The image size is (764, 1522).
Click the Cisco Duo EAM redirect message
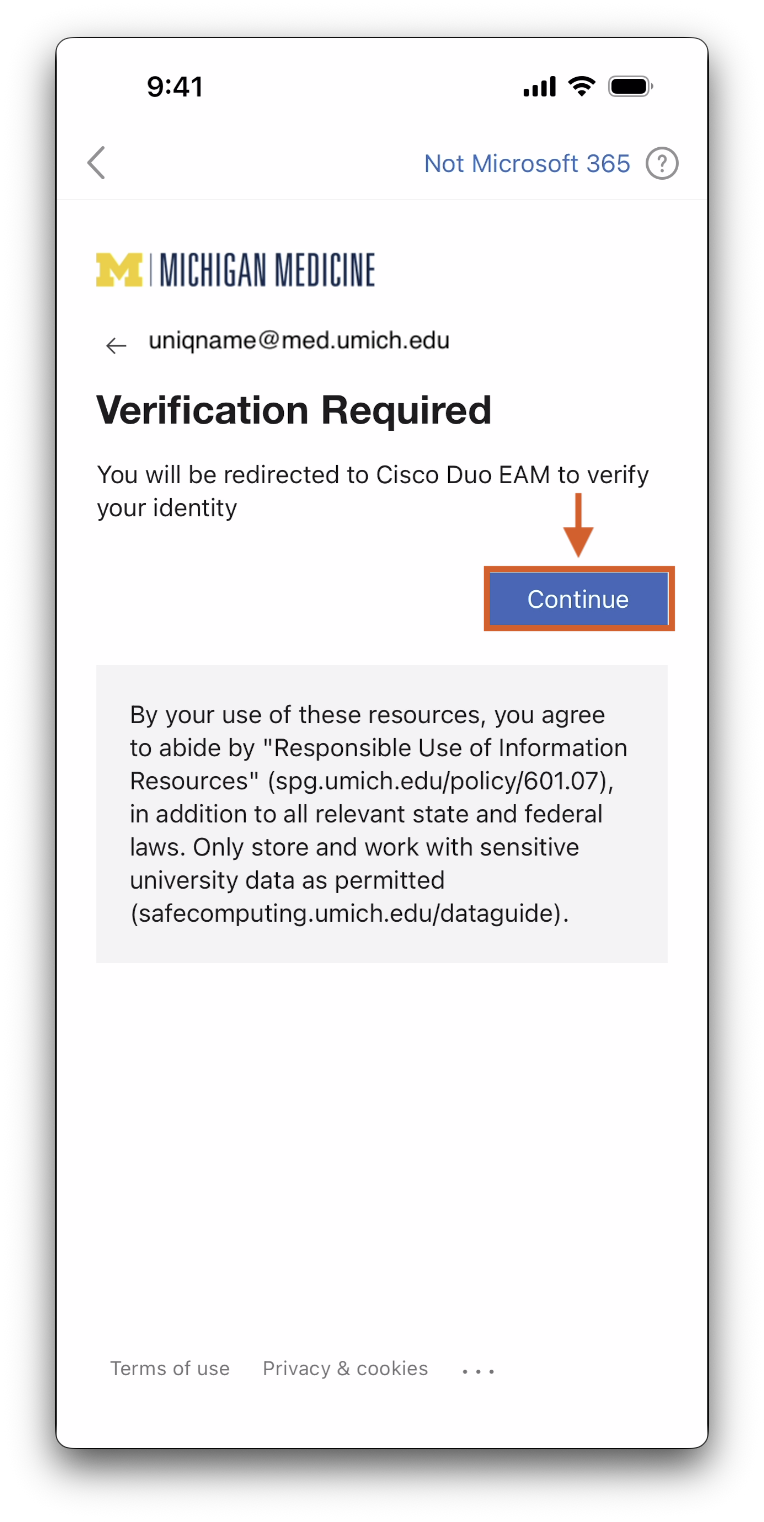(372, 490)
